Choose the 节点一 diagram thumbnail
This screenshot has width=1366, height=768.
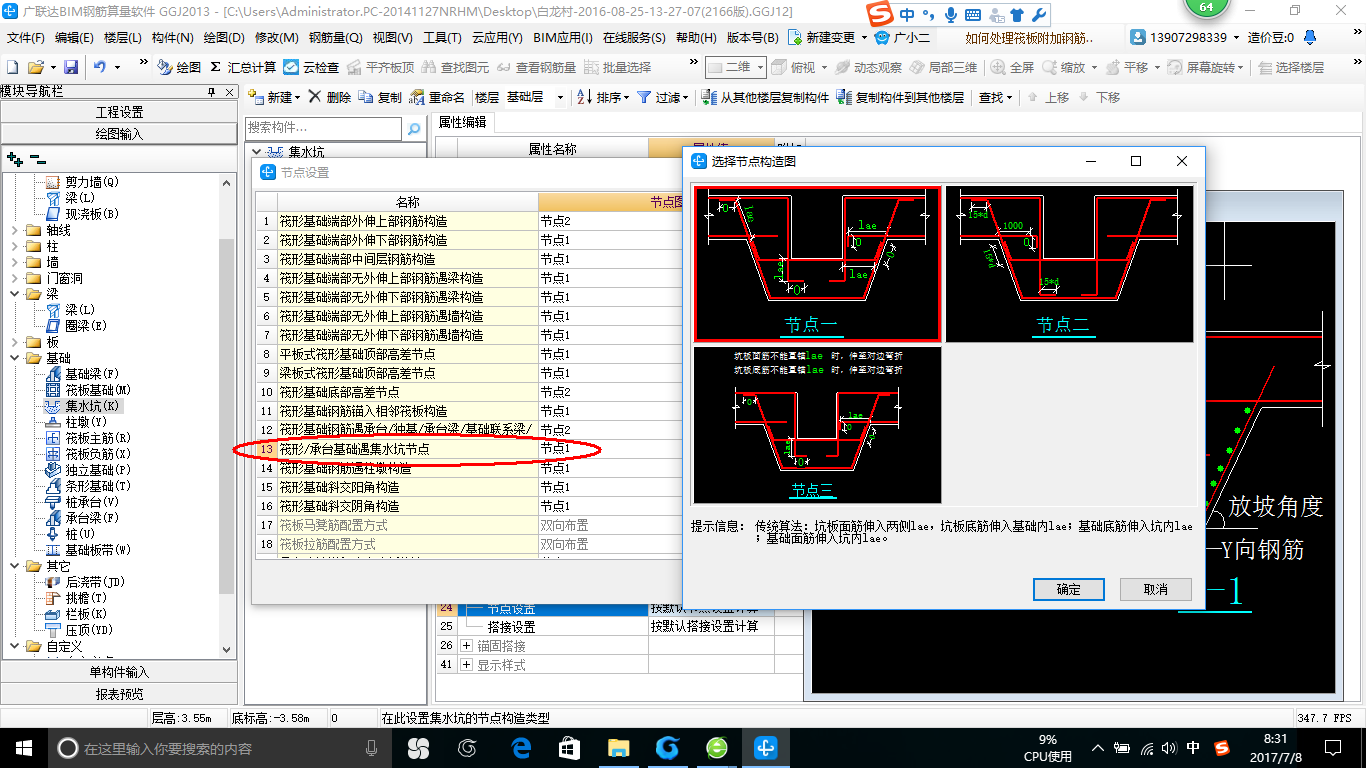click(x=817, y=264)
